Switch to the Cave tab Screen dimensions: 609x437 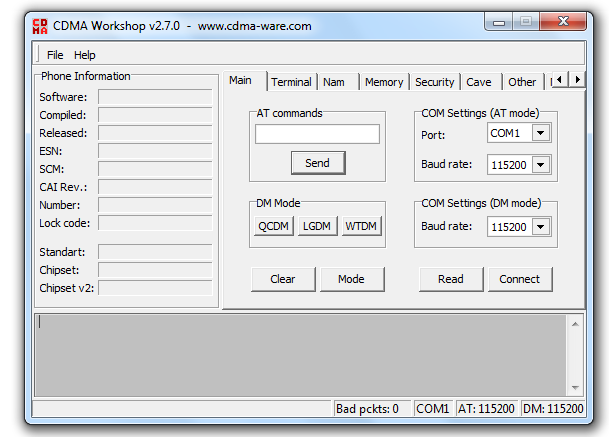481,82
